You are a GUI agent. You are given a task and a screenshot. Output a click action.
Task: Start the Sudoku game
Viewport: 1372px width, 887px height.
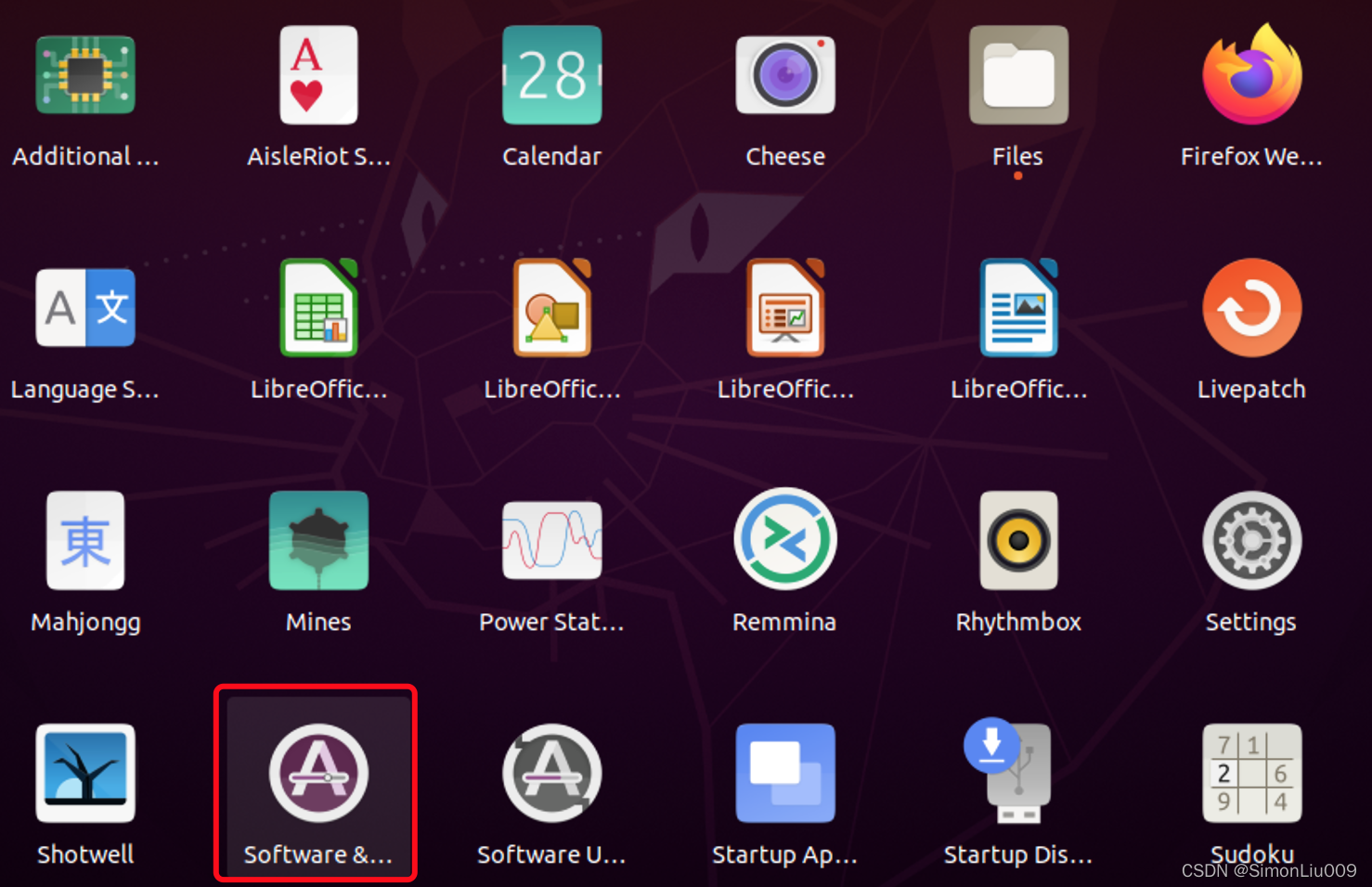pos(1252,774)
